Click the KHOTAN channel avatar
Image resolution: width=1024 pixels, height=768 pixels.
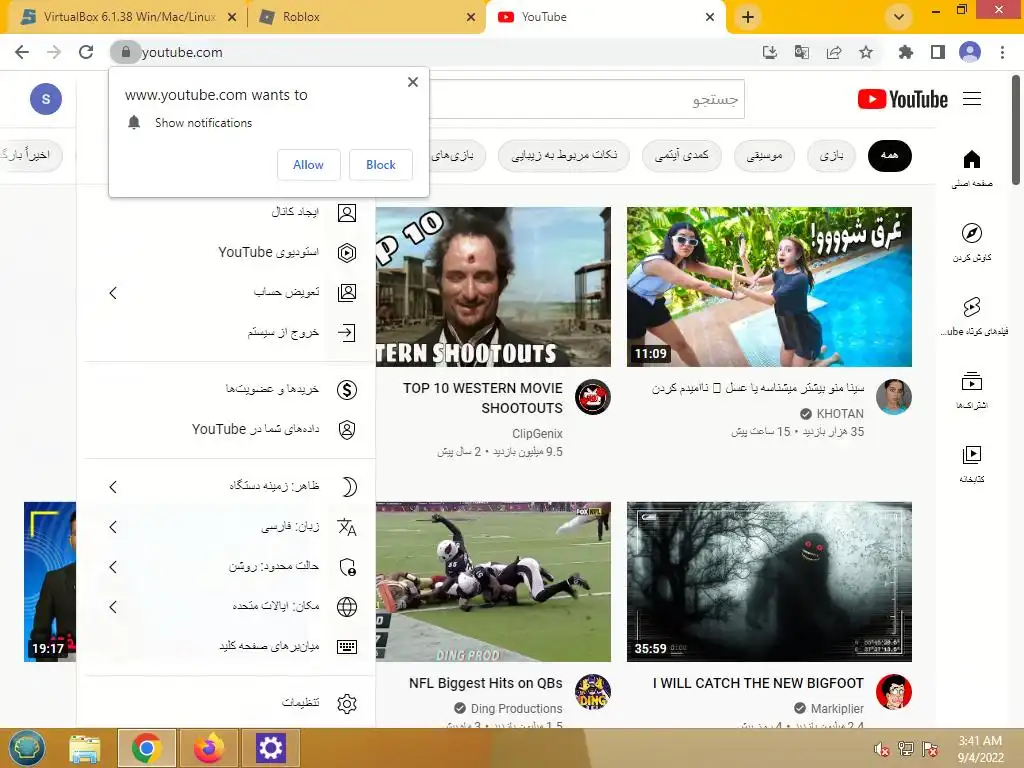tap(893, 397)
